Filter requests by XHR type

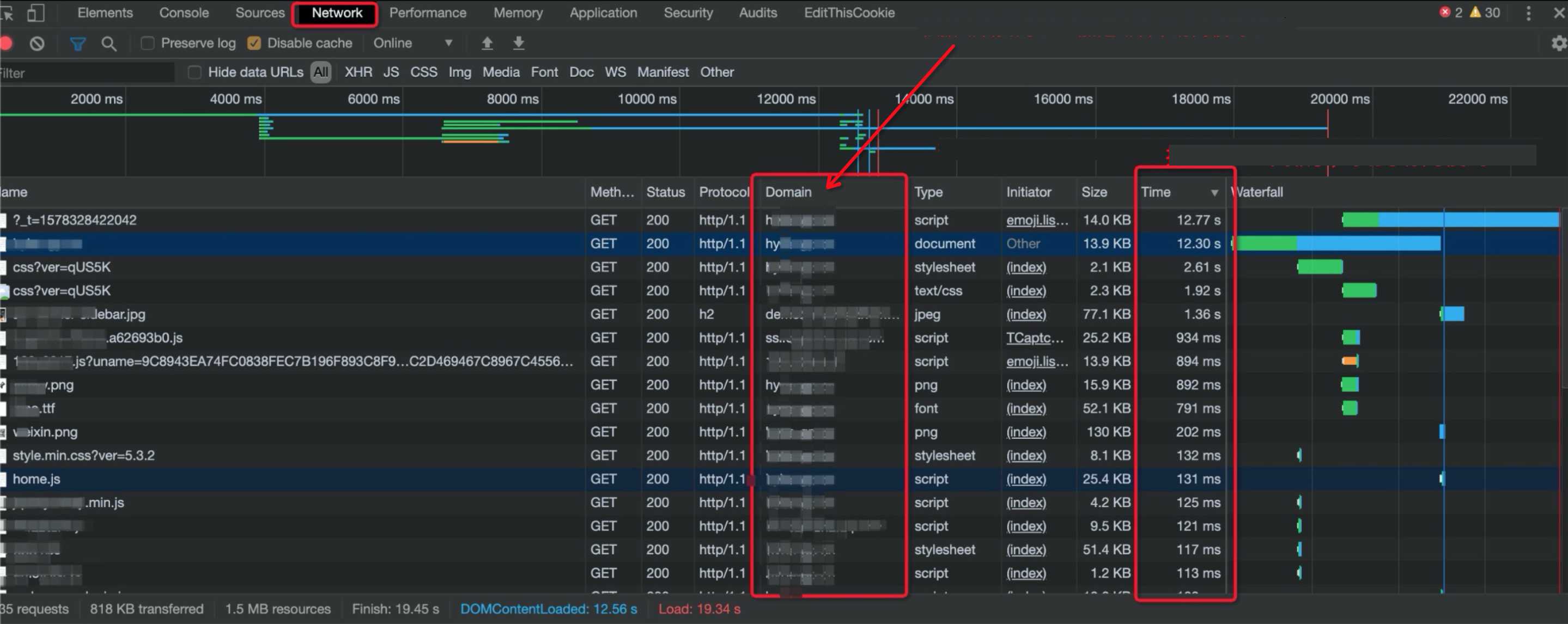[x=358, y=72]
